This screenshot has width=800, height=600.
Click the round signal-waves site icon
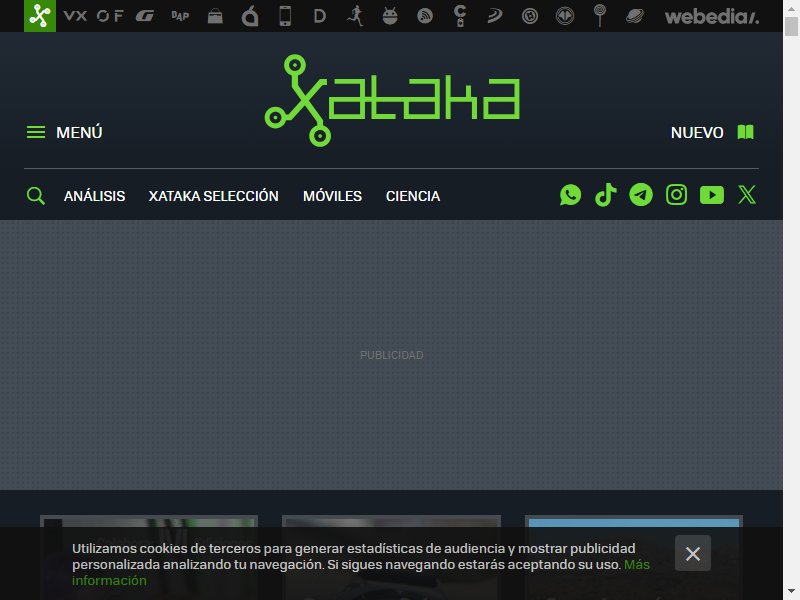(425, 16)
